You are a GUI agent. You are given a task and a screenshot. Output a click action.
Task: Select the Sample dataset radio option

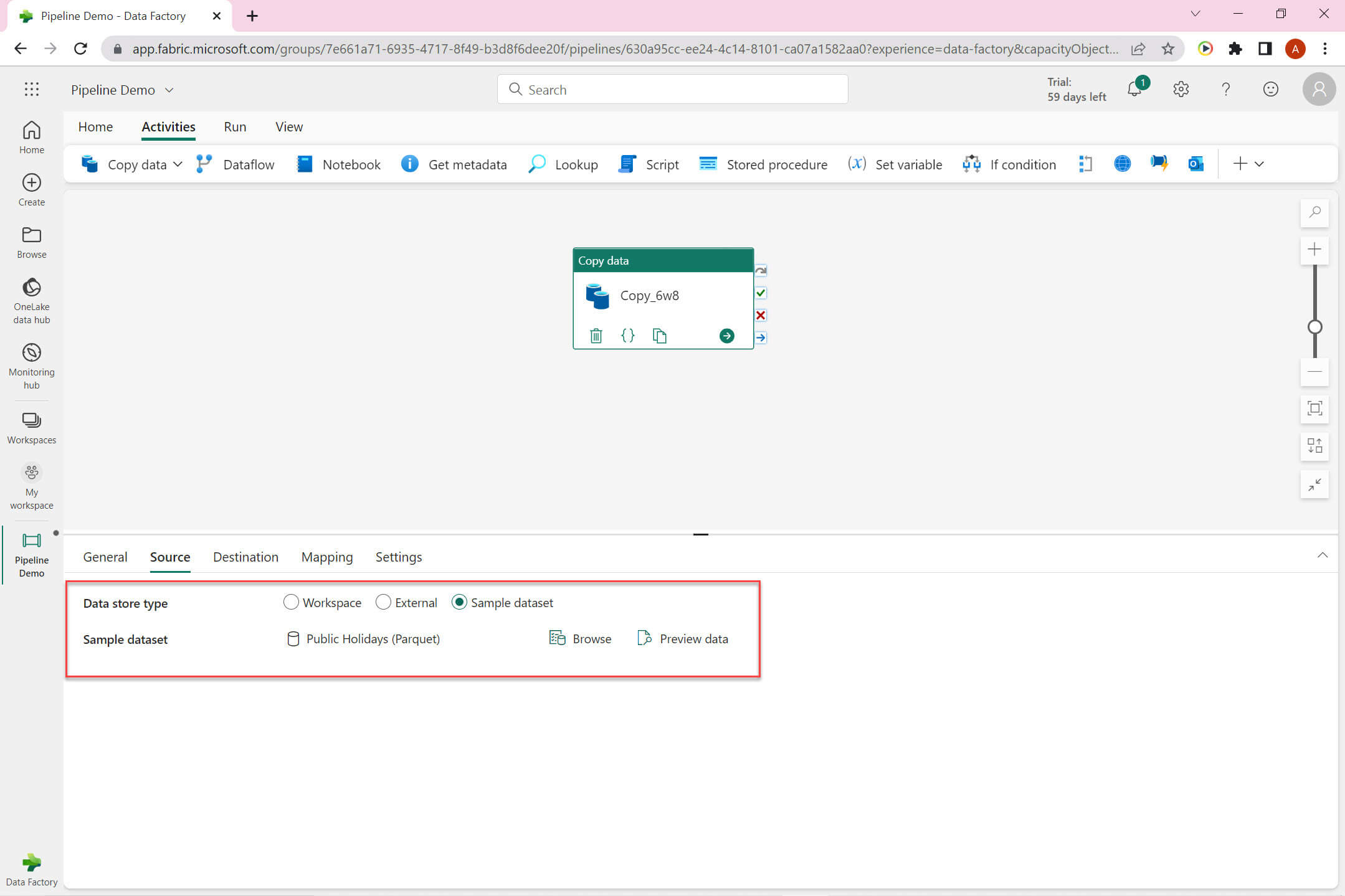tap(459, 602)
